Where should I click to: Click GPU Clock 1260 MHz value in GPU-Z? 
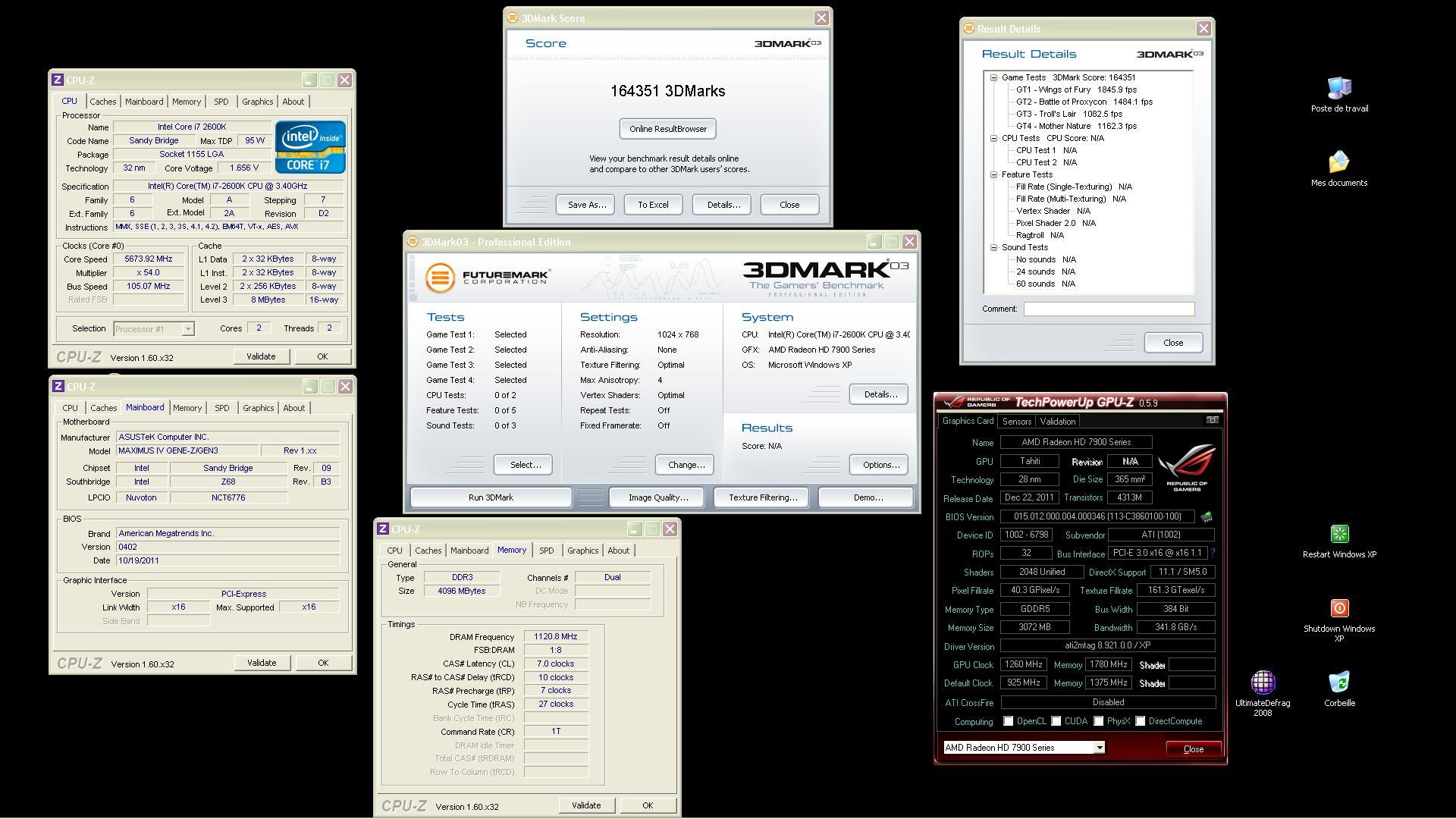click(x=1023, y=664)
